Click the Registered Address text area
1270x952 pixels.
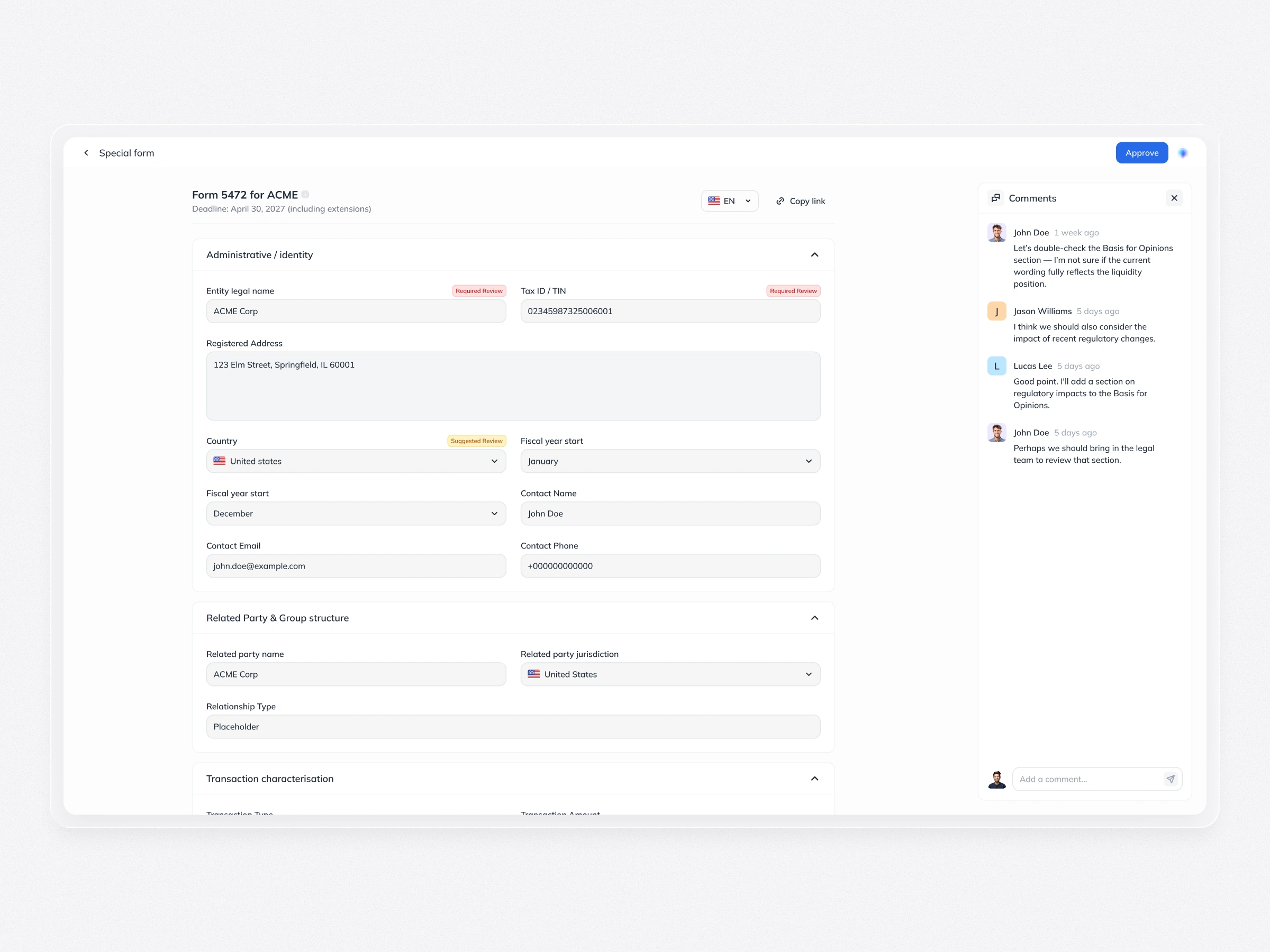pos(513,386)
